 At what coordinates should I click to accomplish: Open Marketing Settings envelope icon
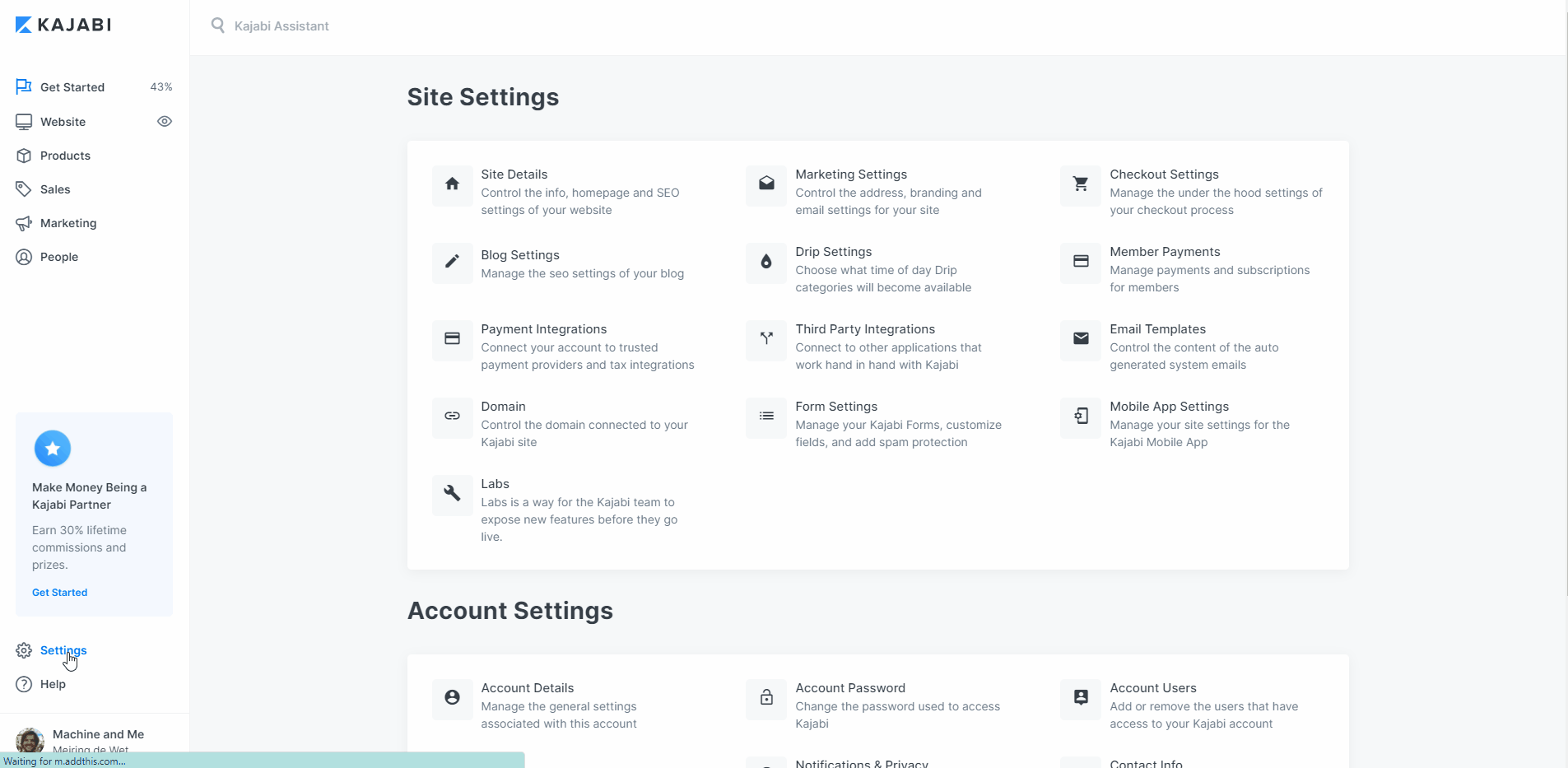pyautogui.click(x=766, y=184)
